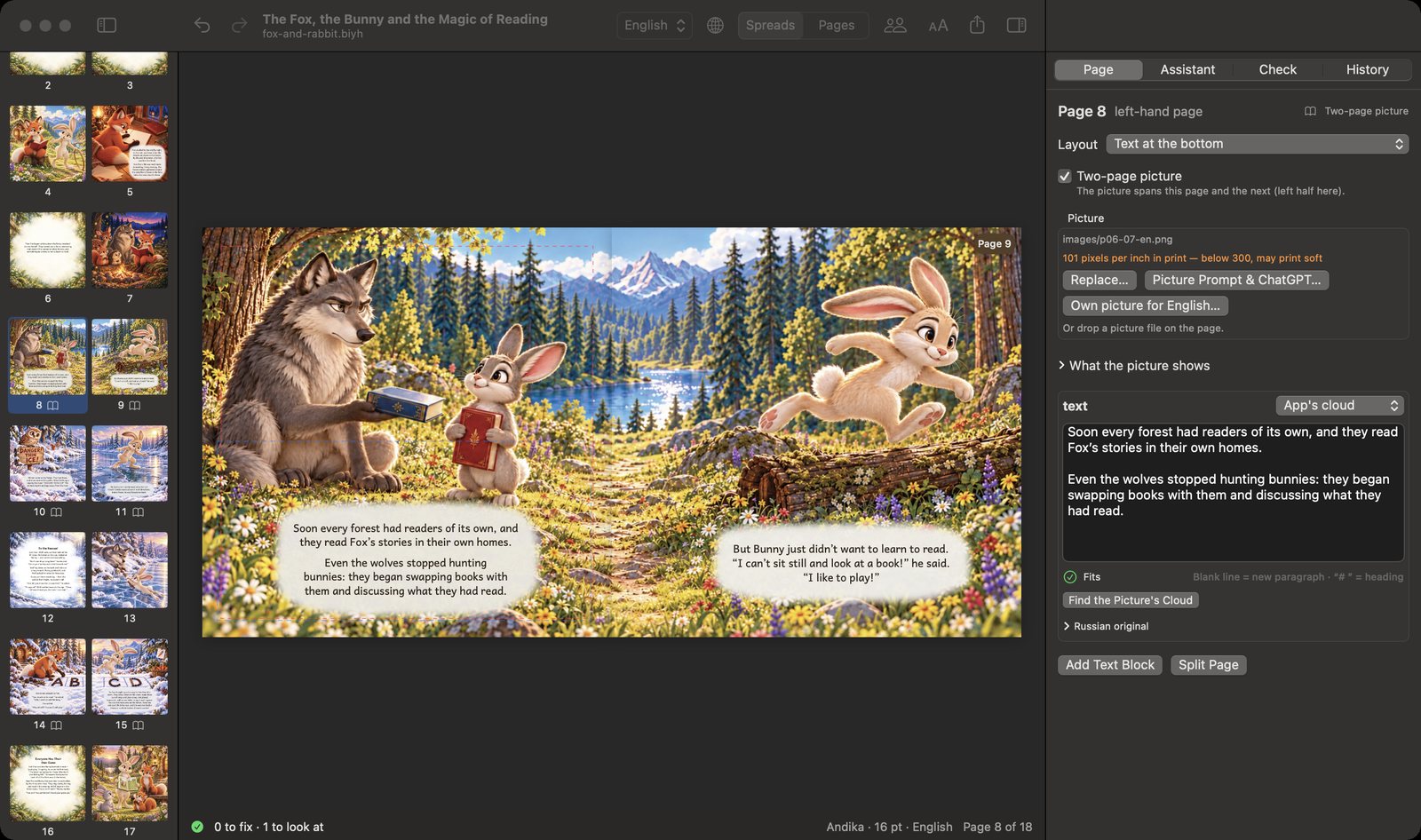
Task: Click the '0 to fix · 1 to look at' status
Action: 268,827
